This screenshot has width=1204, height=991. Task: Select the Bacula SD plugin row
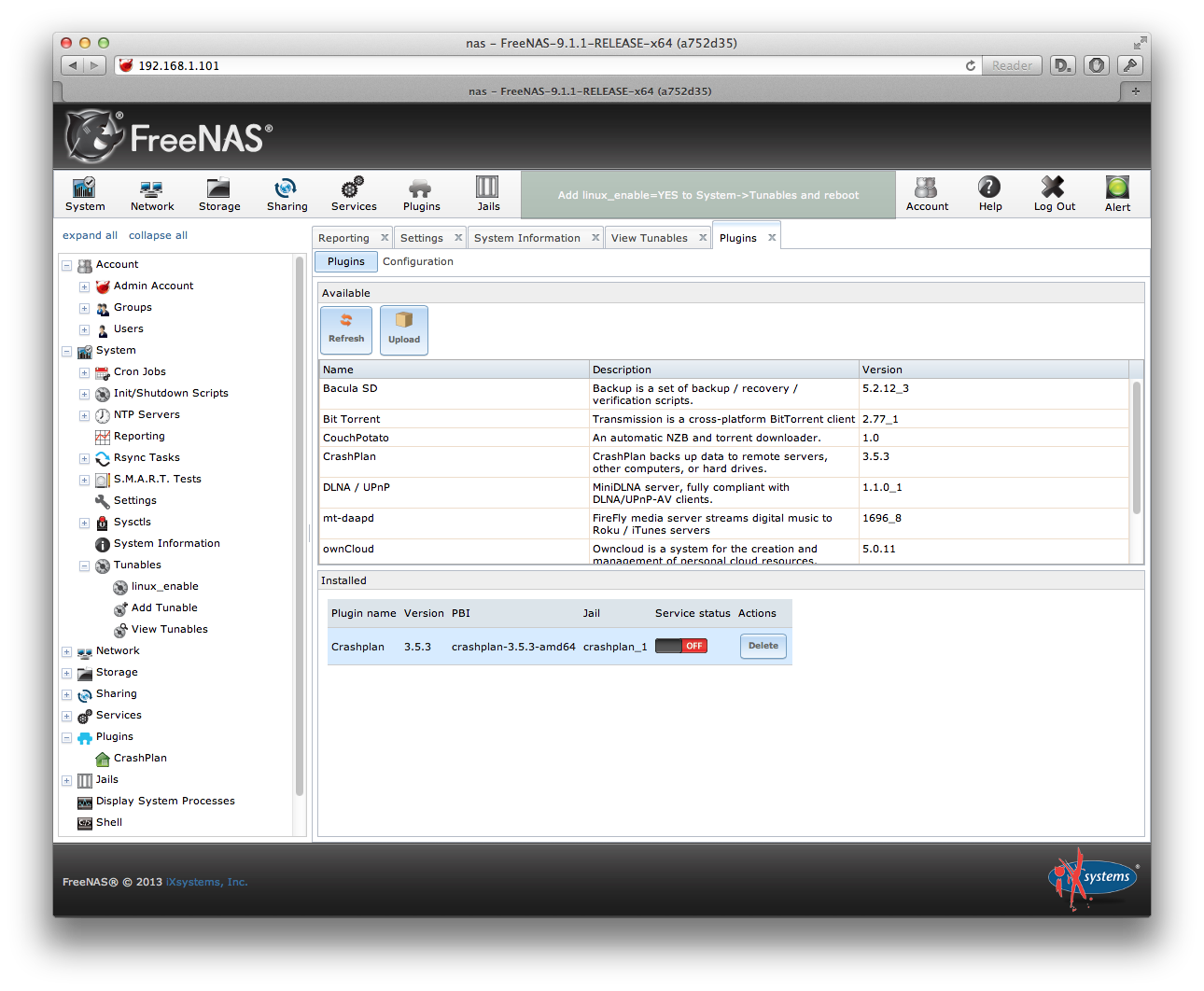pyautogui.click(x=724, y=394)
